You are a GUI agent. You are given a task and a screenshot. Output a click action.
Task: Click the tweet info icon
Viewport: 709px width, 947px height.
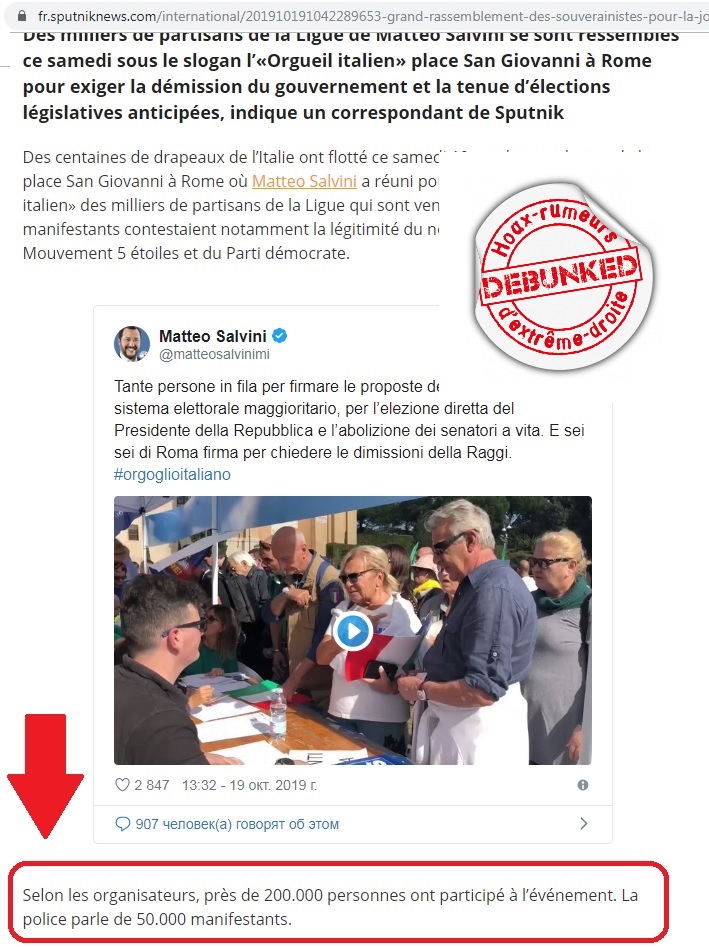click(583, 785)
